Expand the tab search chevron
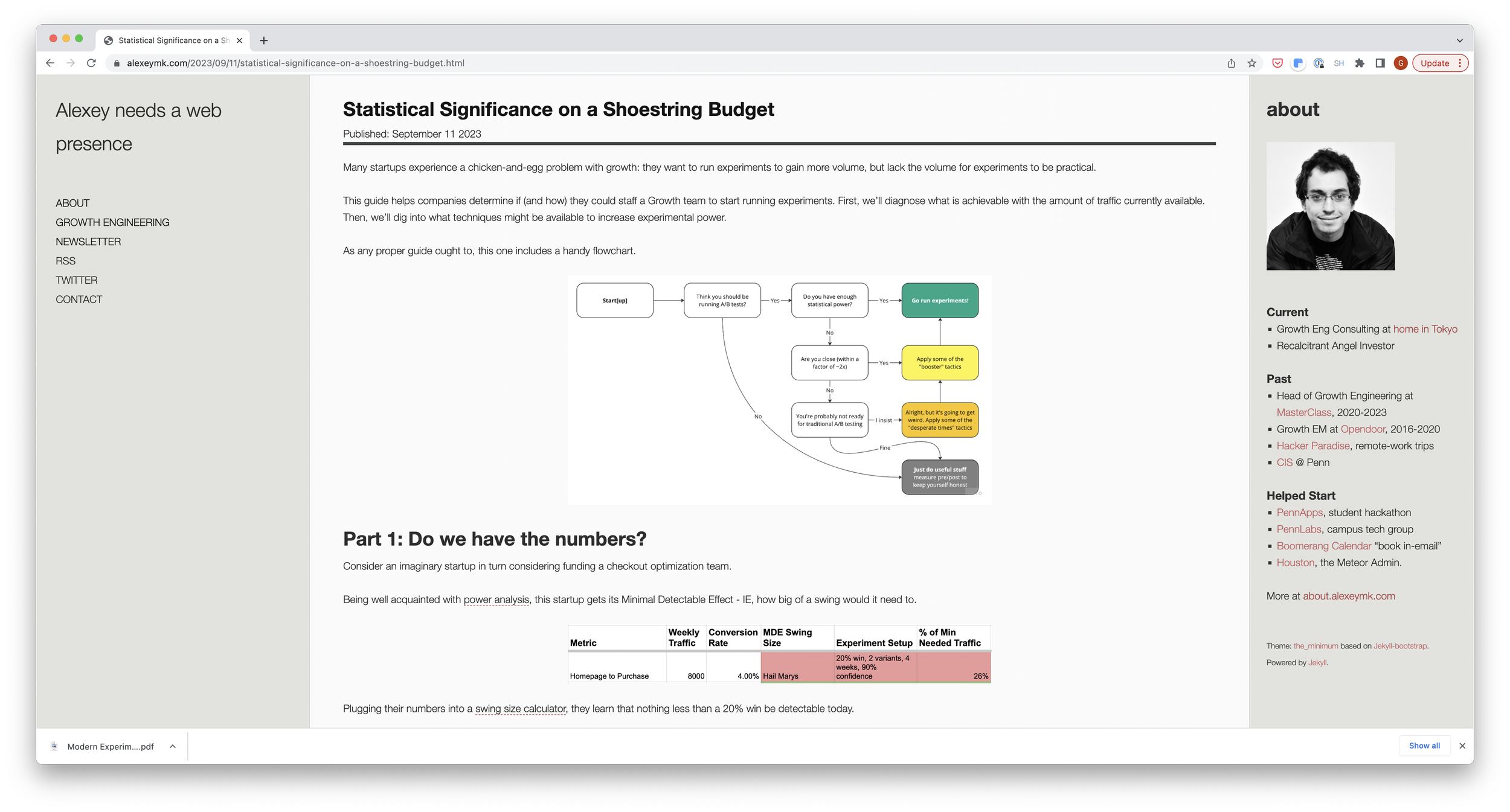Screen dimensions: 1510x812 click(x=1459, y=40)
